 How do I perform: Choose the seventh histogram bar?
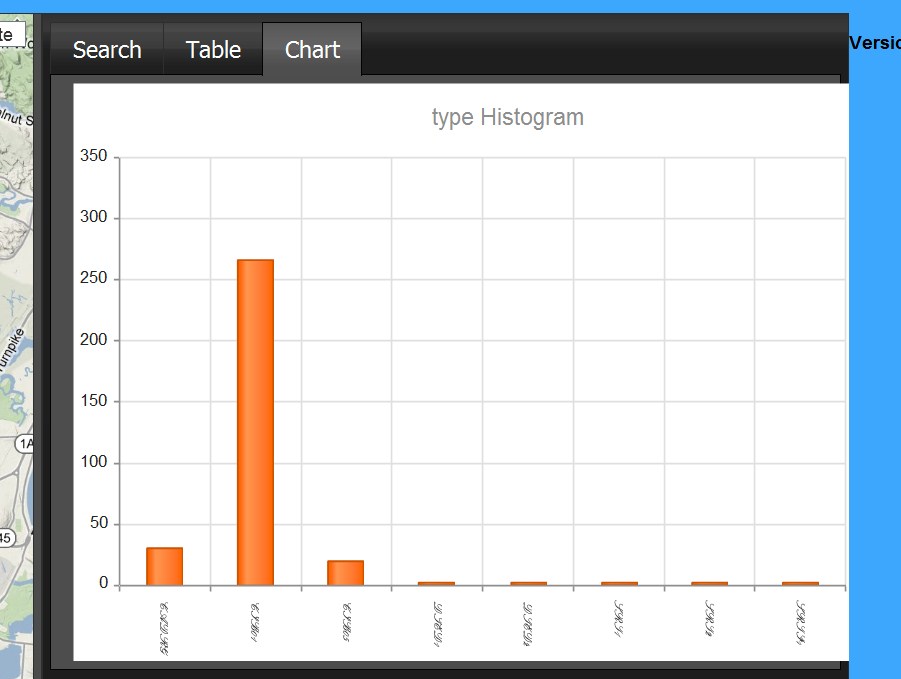tap(709, 583)
